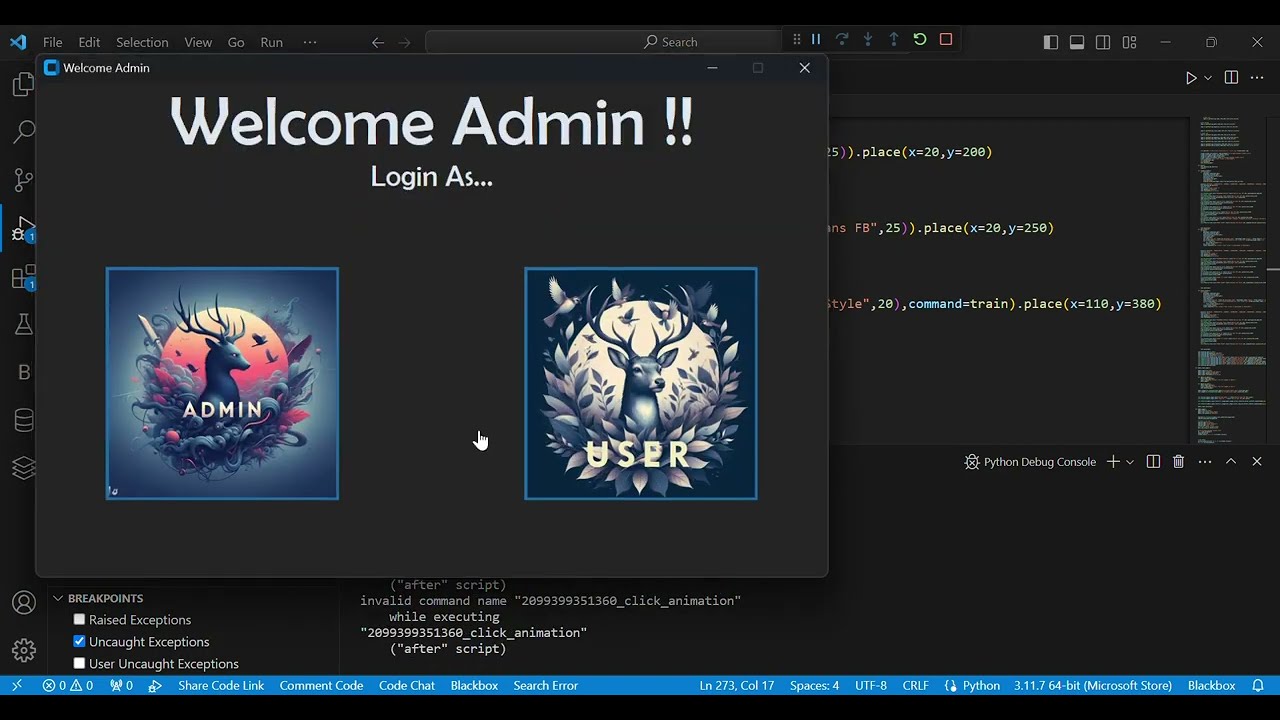The image size is (1280, 720).
Task: Click debug Step Into button
Action: [868, 40]
